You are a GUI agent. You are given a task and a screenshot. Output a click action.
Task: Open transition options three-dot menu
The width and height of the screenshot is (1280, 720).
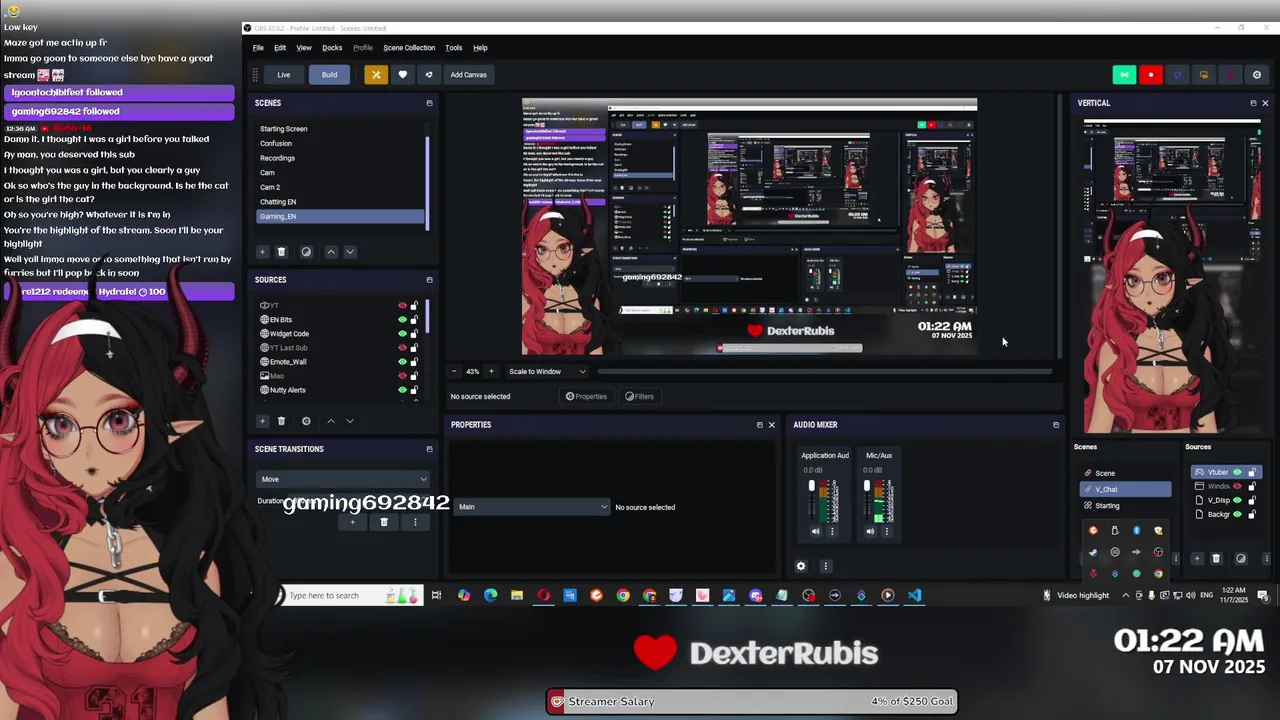coord(415,522)
